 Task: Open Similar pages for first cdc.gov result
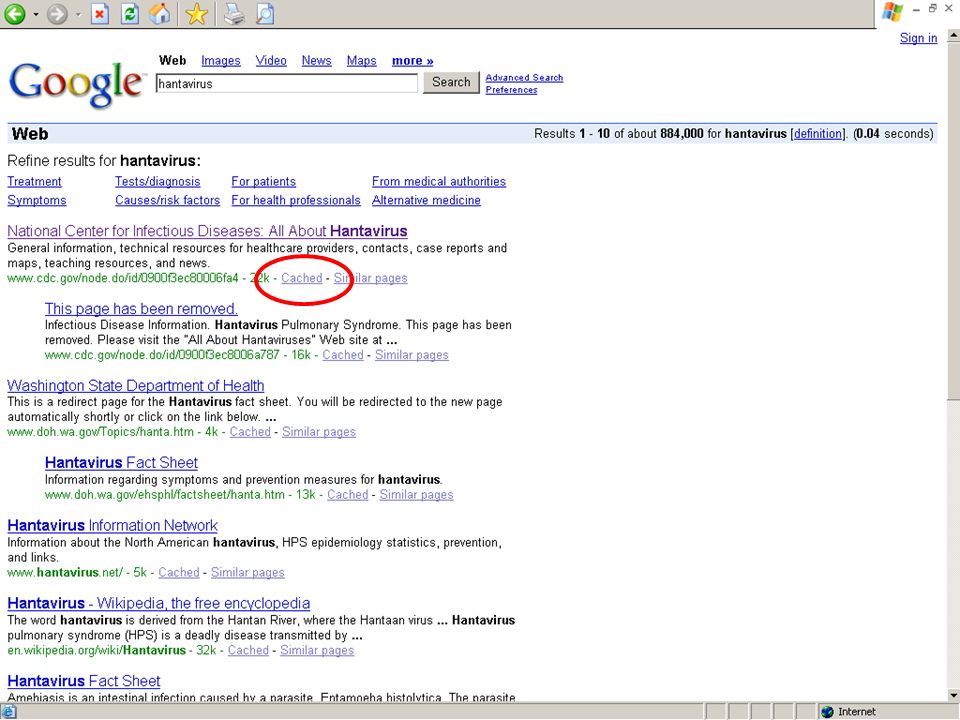tap(370, 278)
